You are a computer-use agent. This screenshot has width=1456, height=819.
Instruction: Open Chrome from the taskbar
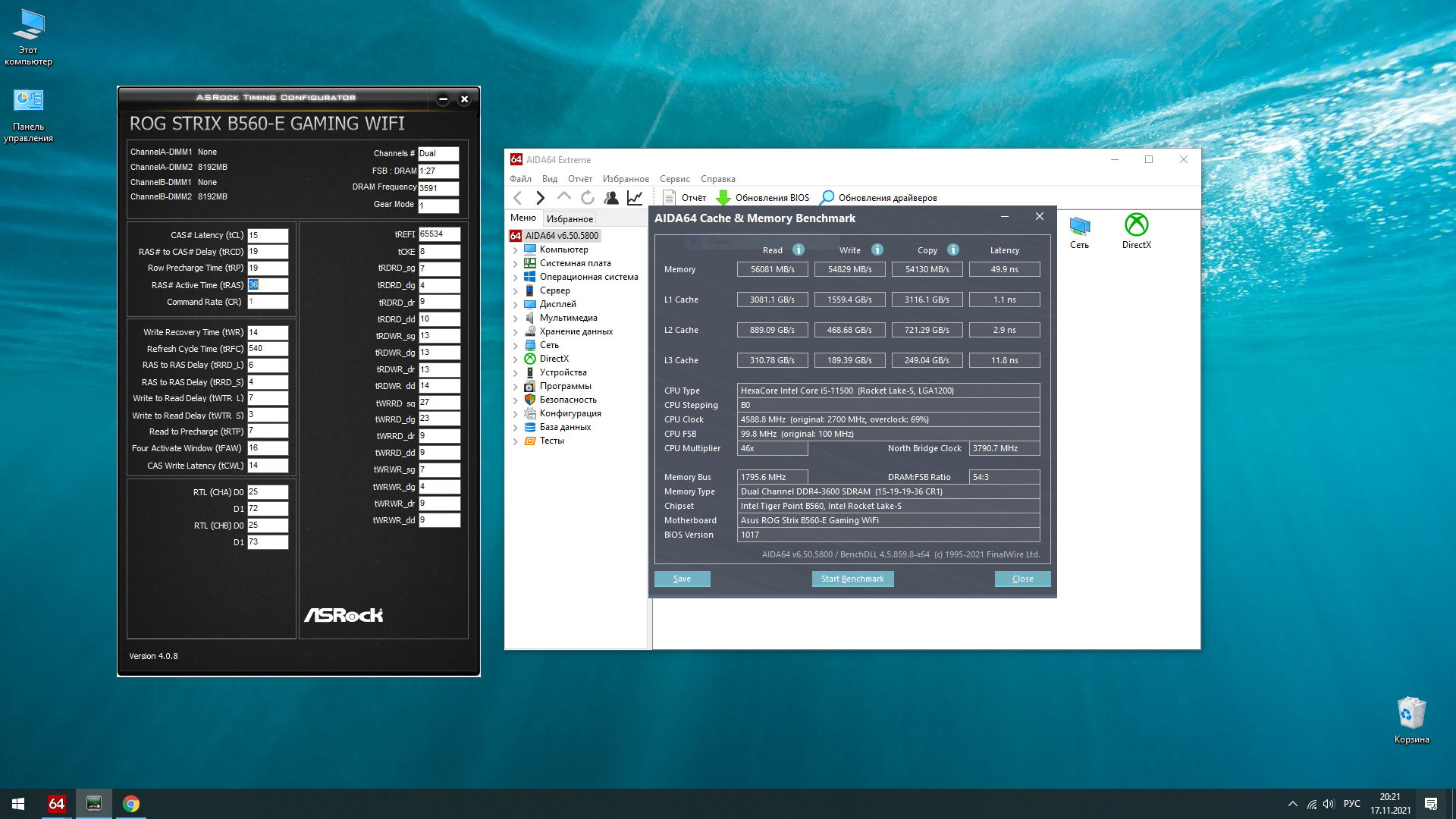click(x=131, y=804)
